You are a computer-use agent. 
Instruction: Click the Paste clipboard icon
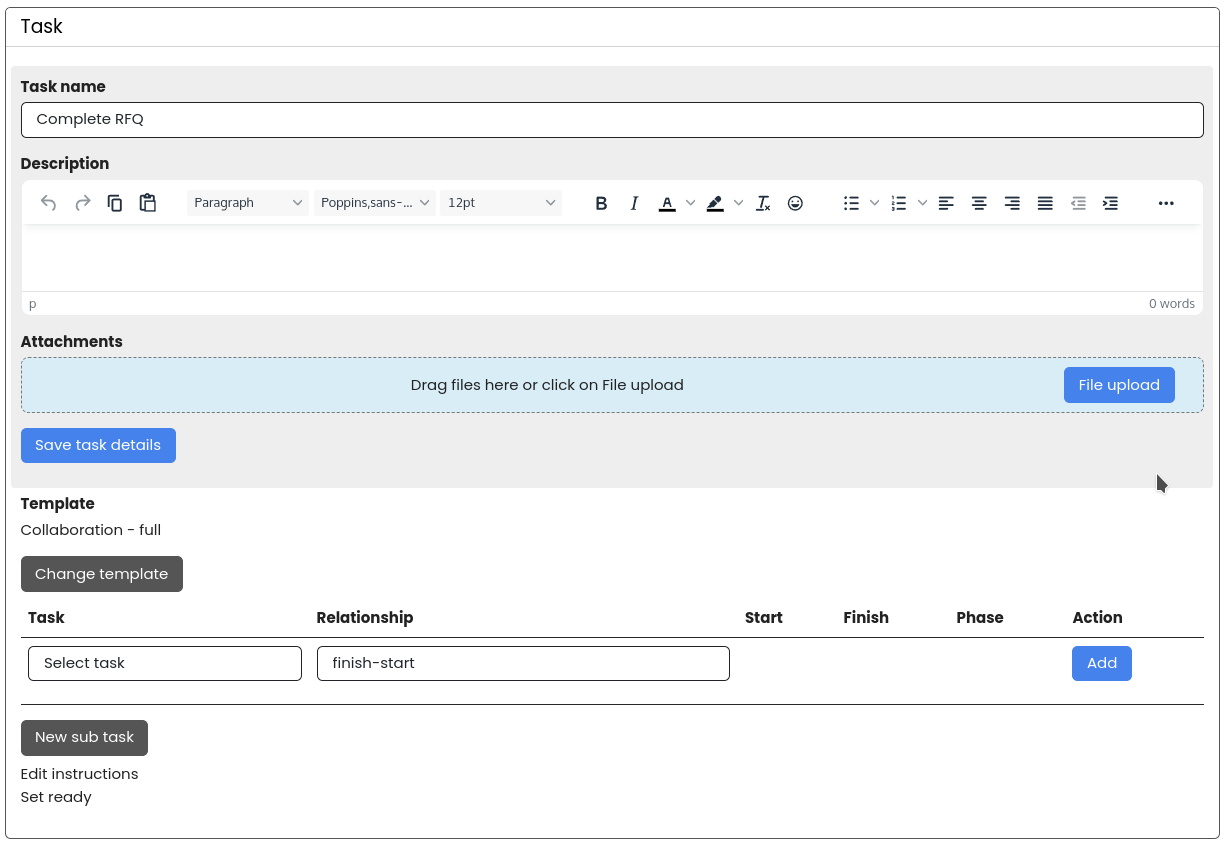click(148, 203)
